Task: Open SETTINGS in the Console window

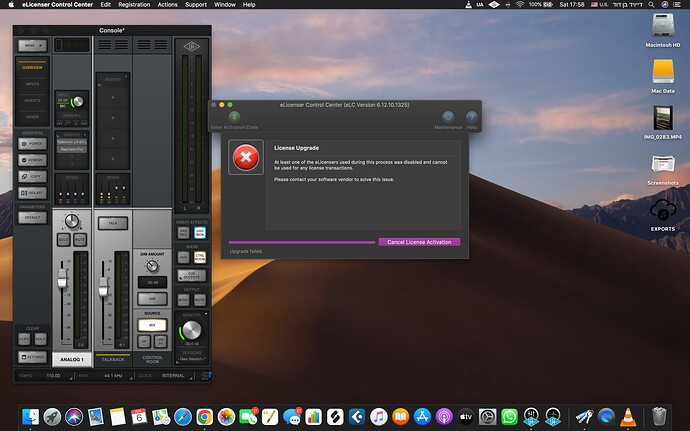Action: [33, 357]
